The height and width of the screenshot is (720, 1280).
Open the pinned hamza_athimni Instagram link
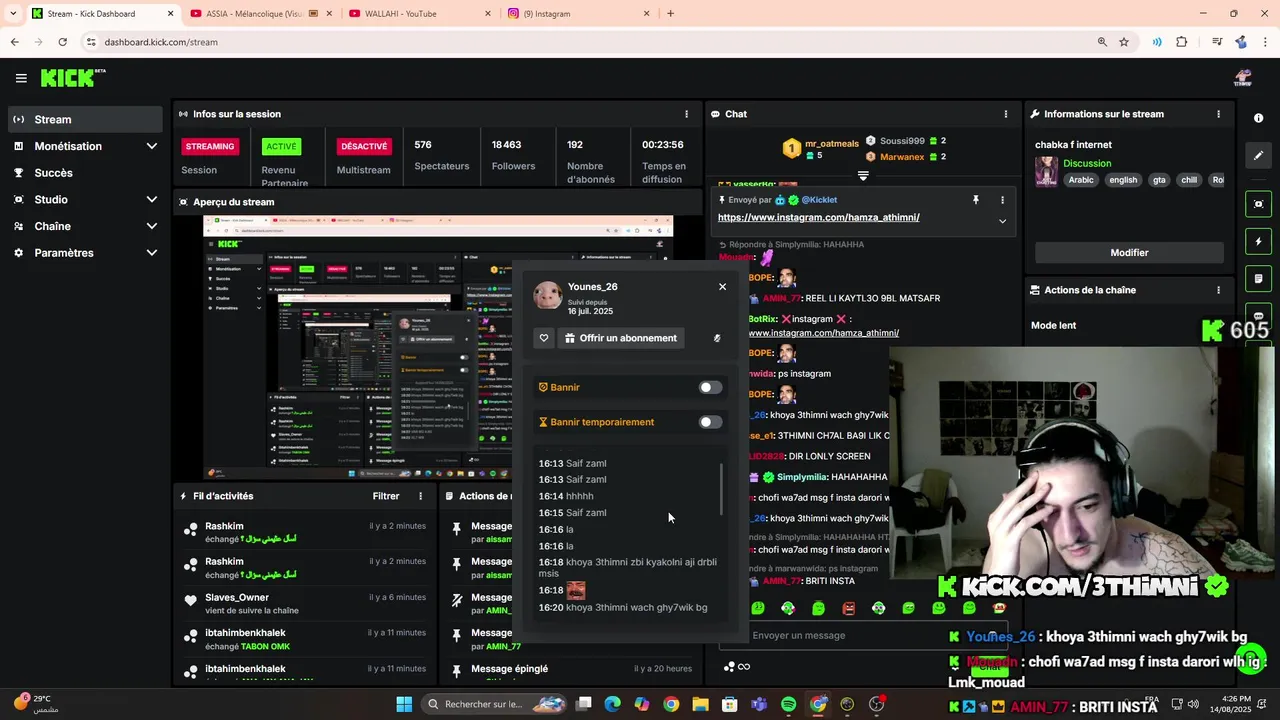[x=818, y=217]
